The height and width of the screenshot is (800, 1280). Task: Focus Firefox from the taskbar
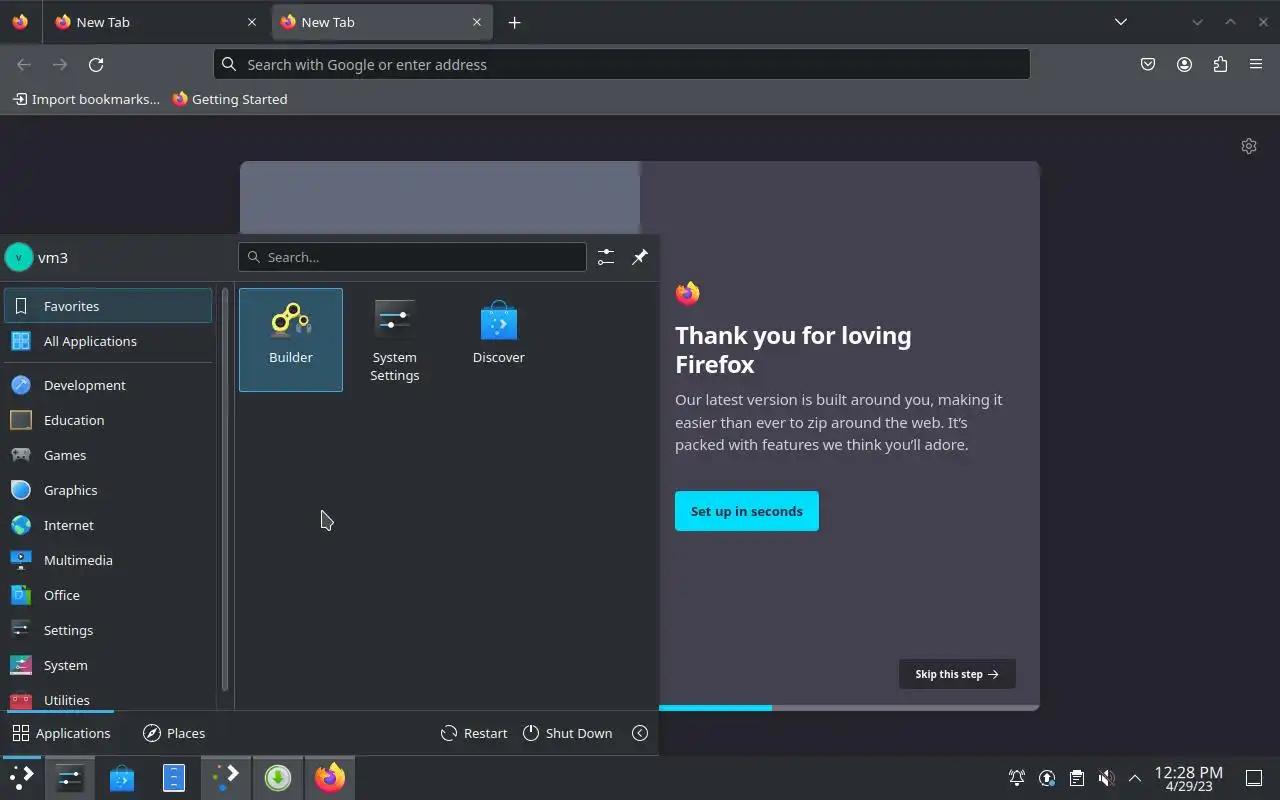330,778
